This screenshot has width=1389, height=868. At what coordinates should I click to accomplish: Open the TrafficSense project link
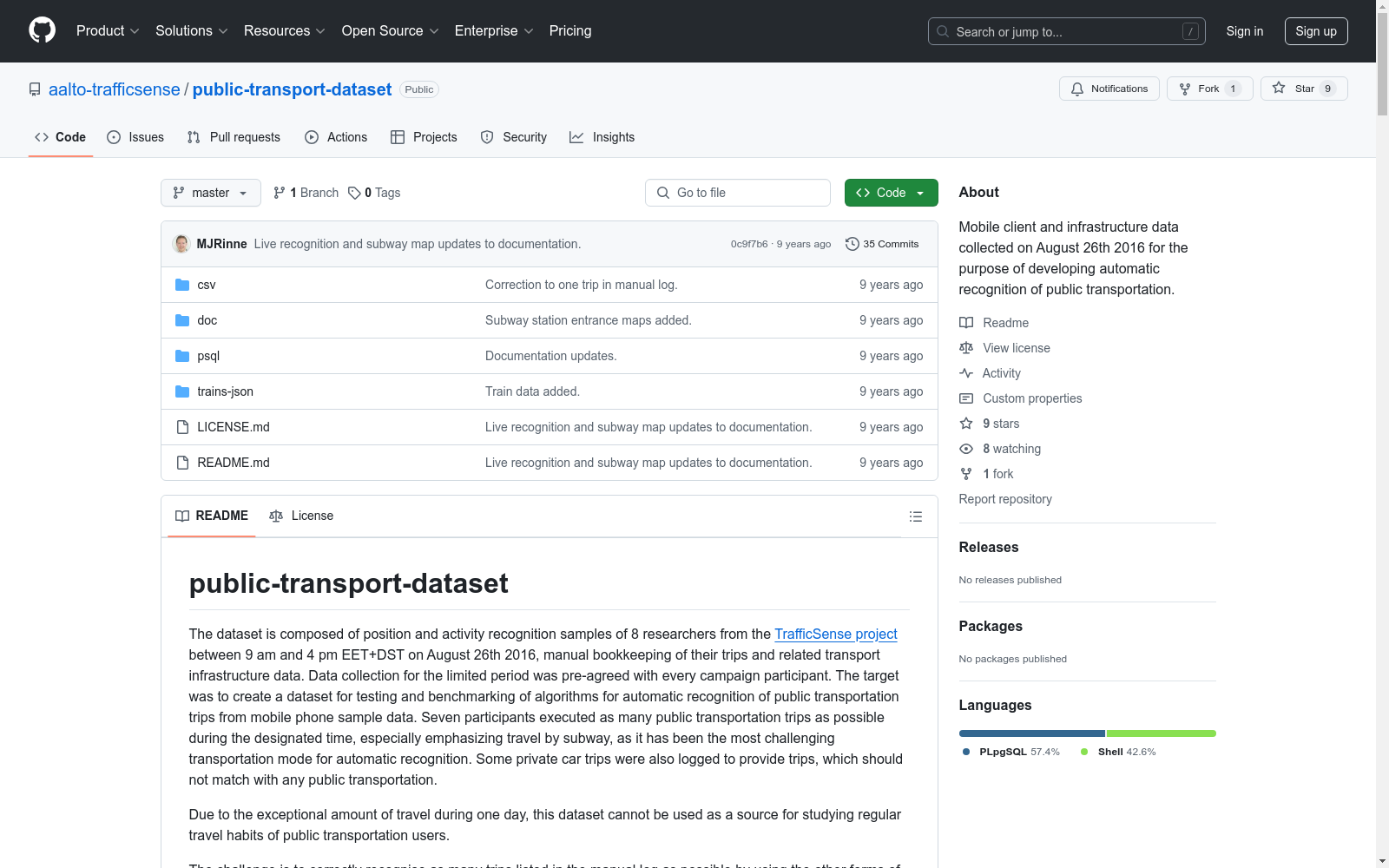[835, 634]
